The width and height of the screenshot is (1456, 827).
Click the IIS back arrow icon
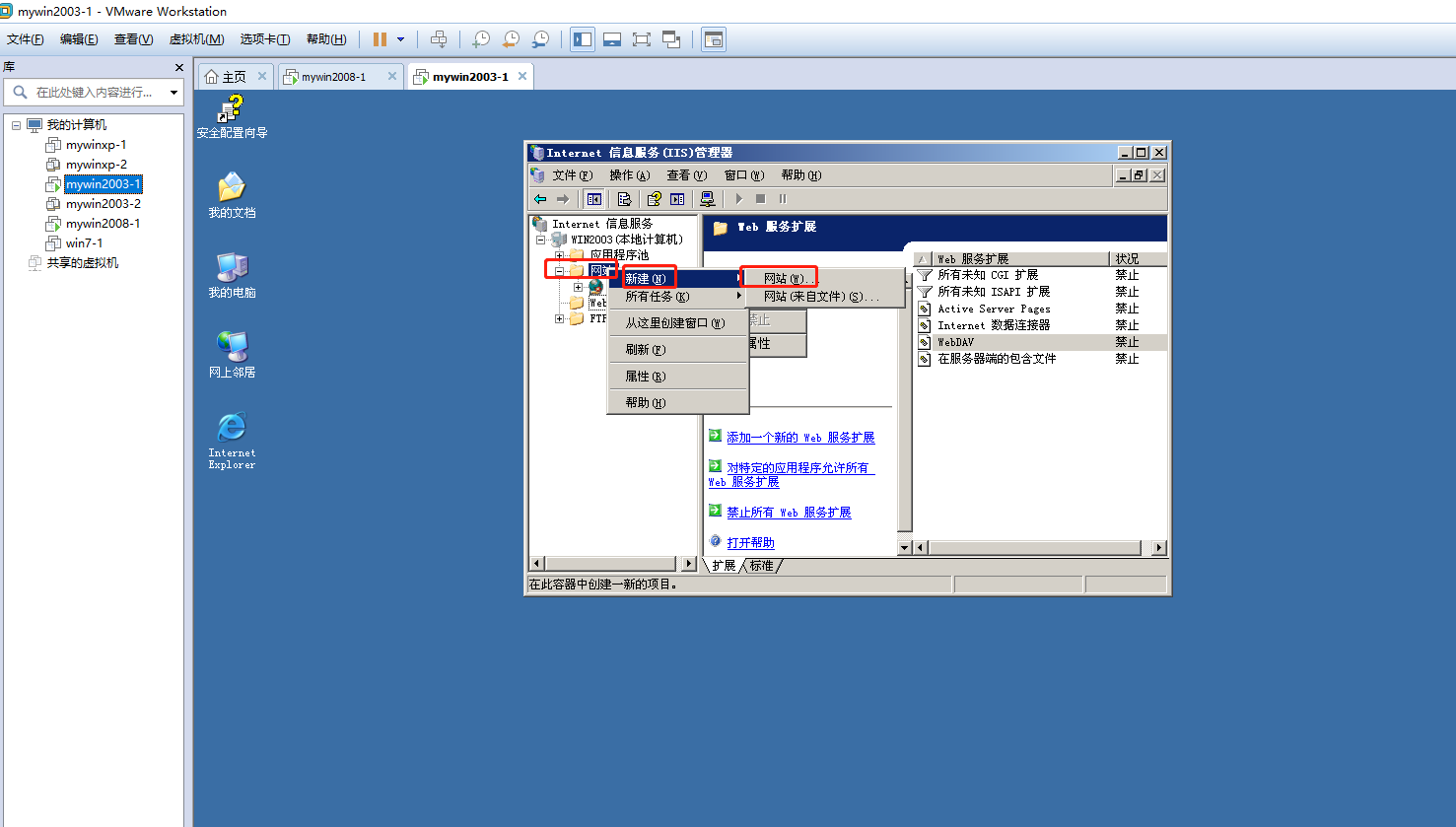click(x=540, y=199)
